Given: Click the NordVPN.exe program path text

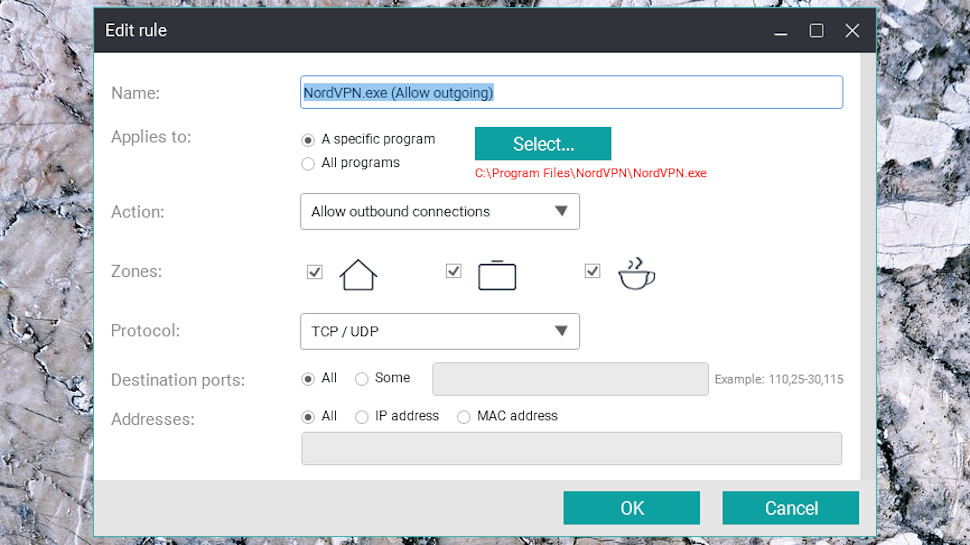Looking at the screenshot, I should (x=591, y=173).
